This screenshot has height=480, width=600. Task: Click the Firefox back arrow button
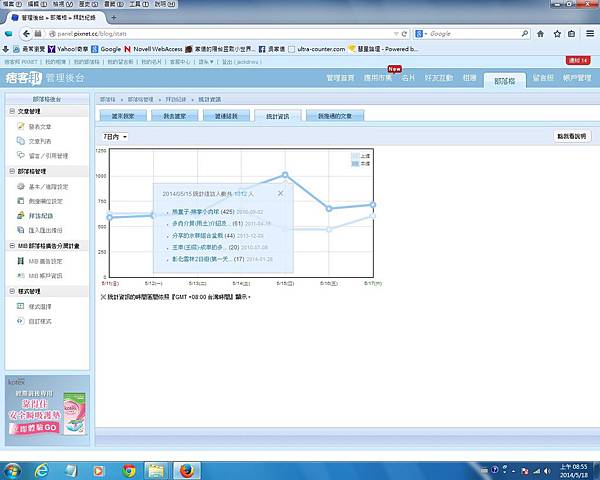(26, 34)
